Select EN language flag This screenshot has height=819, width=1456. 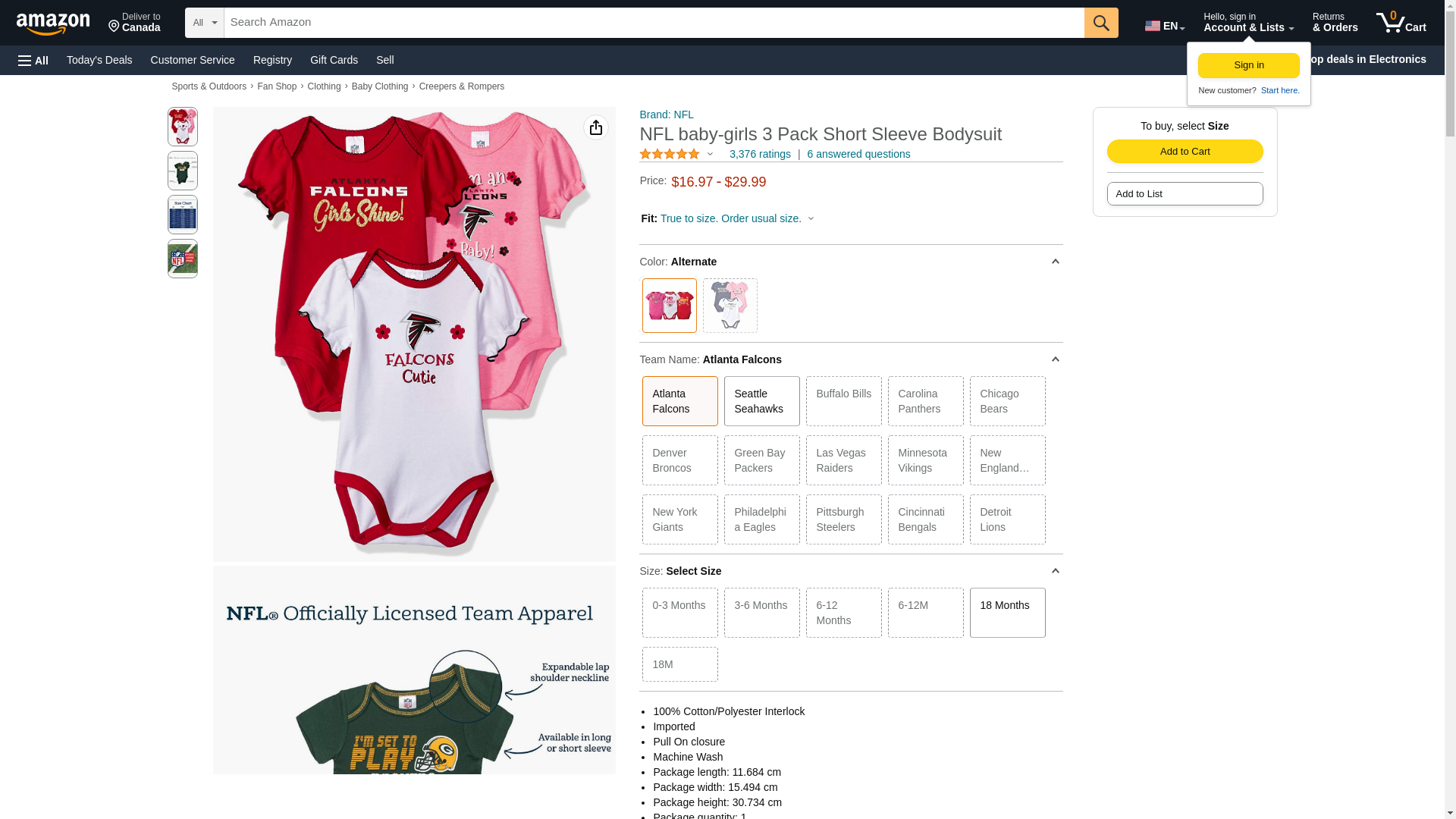1164,26
